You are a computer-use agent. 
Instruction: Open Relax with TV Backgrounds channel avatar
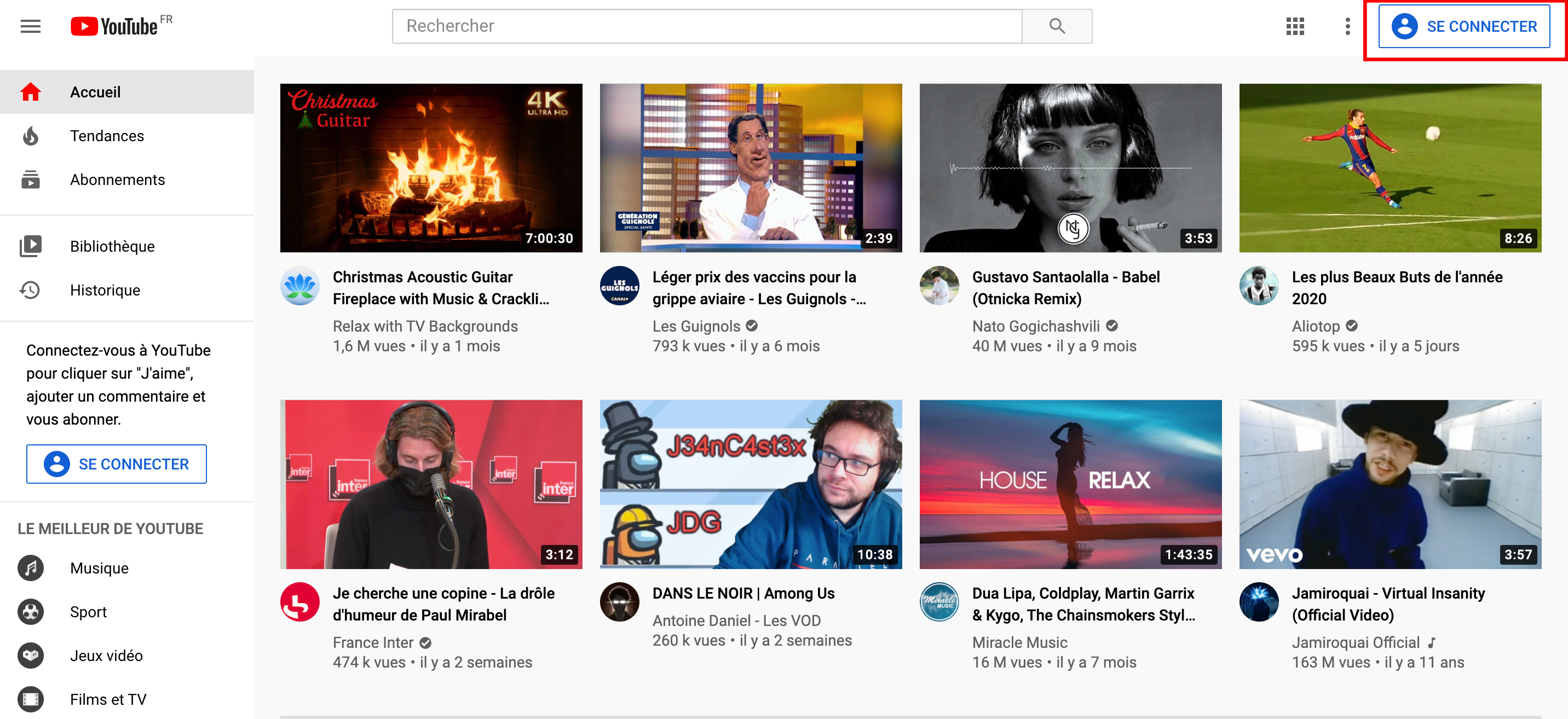click(300, 286)
